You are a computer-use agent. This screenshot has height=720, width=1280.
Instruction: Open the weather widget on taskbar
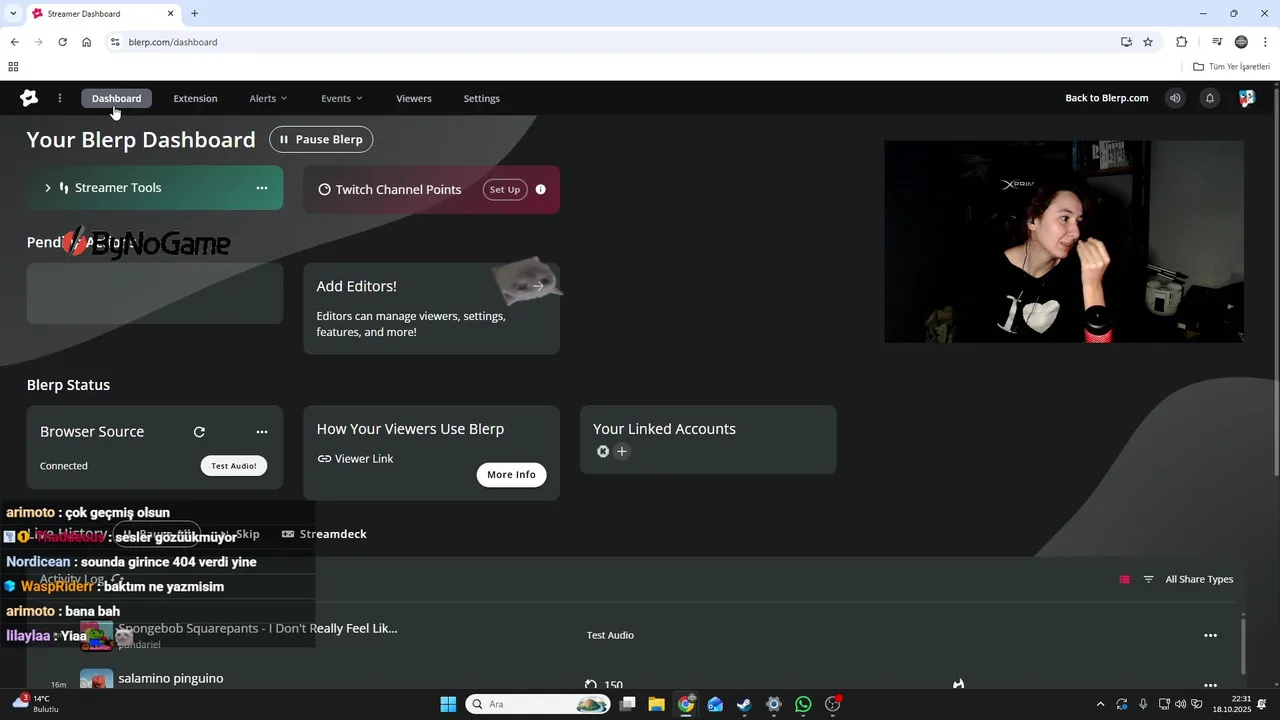tap(36, 704)
